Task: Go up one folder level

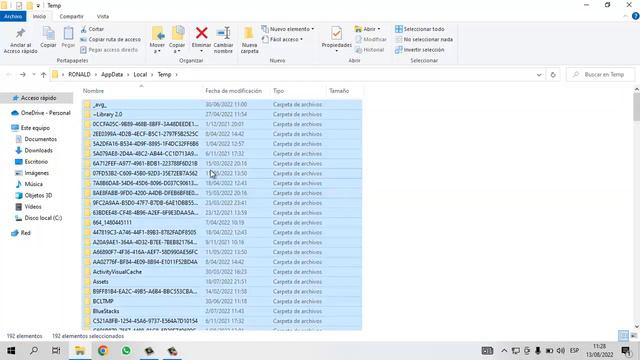Action: pyautogui.click(x=44, y=75)
